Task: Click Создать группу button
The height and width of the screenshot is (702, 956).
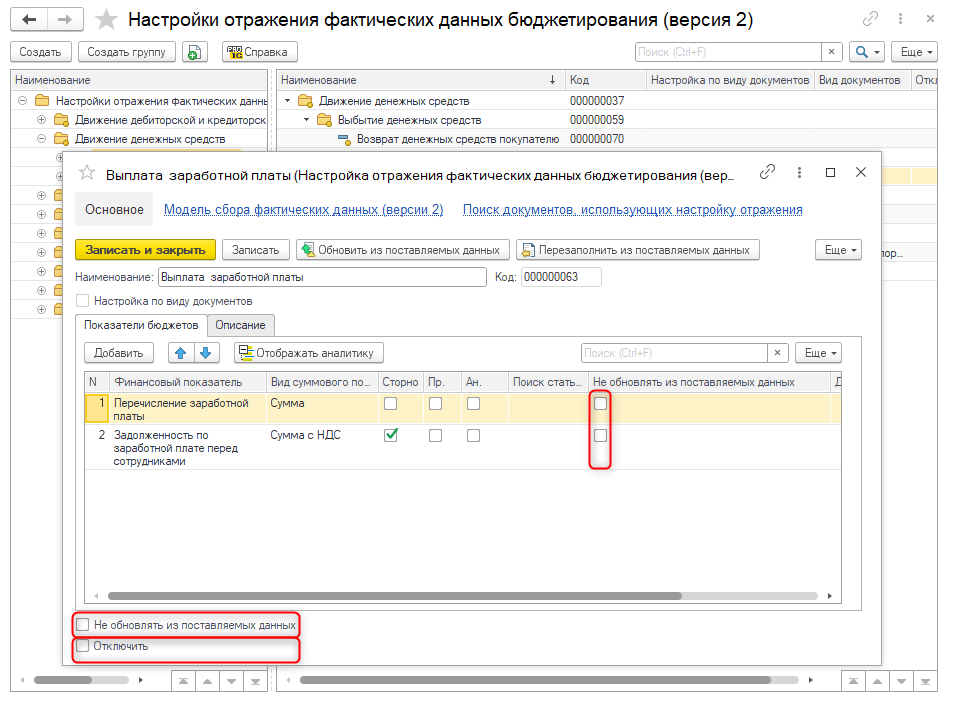Action: click(126, 52)
